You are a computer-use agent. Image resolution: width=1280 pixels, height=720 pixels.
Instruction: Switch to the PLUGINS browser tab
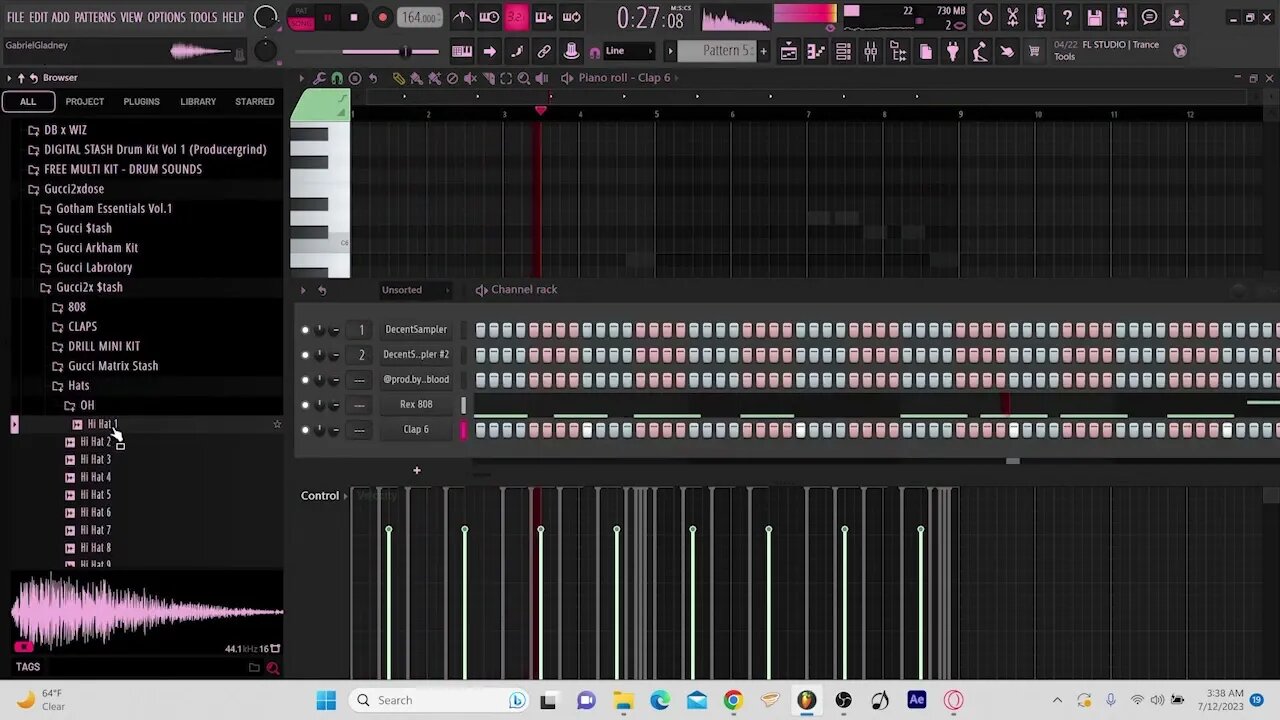[141, 101]
